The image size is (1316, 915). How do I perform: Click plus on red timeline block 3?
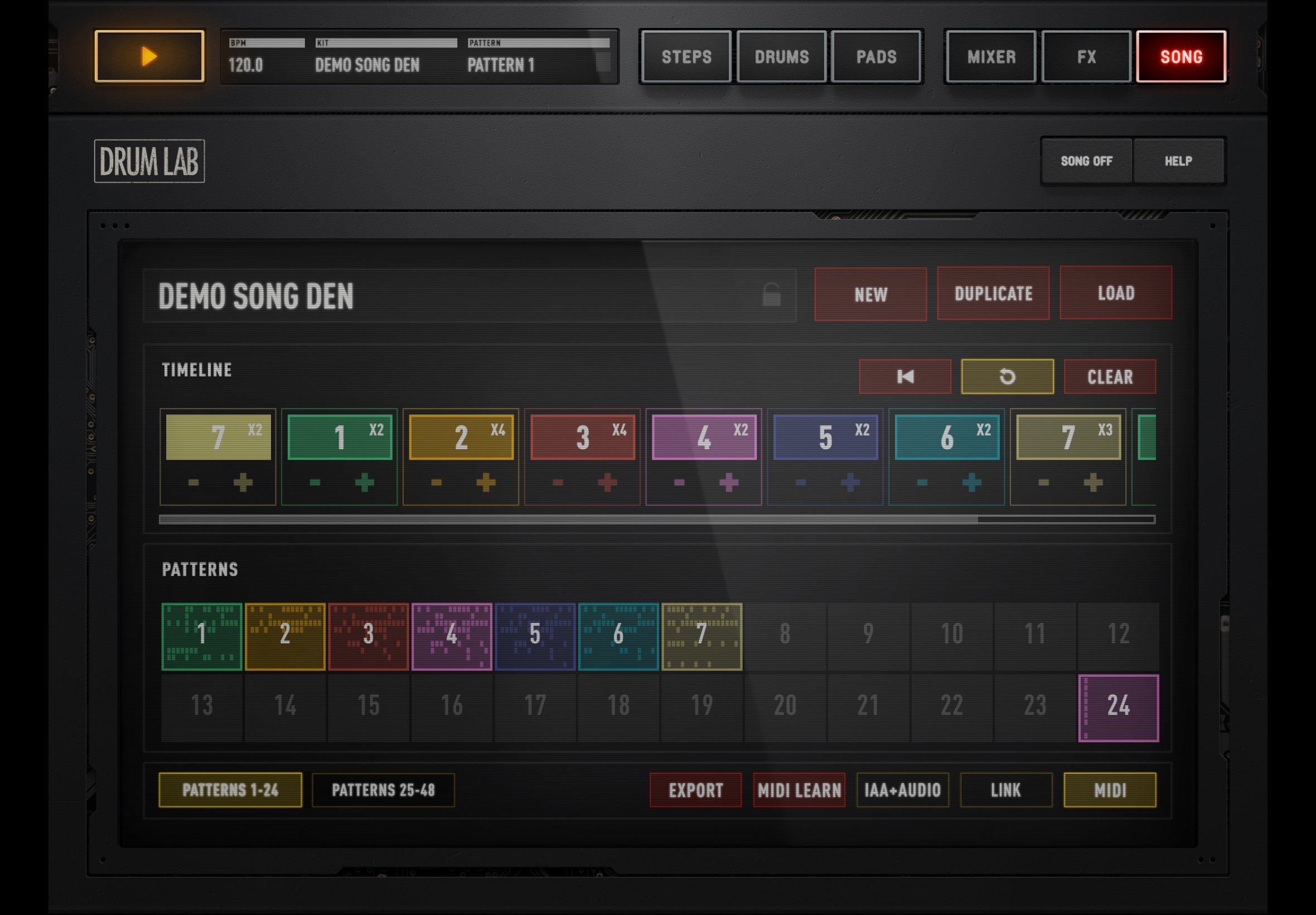(x=607, y=482)
